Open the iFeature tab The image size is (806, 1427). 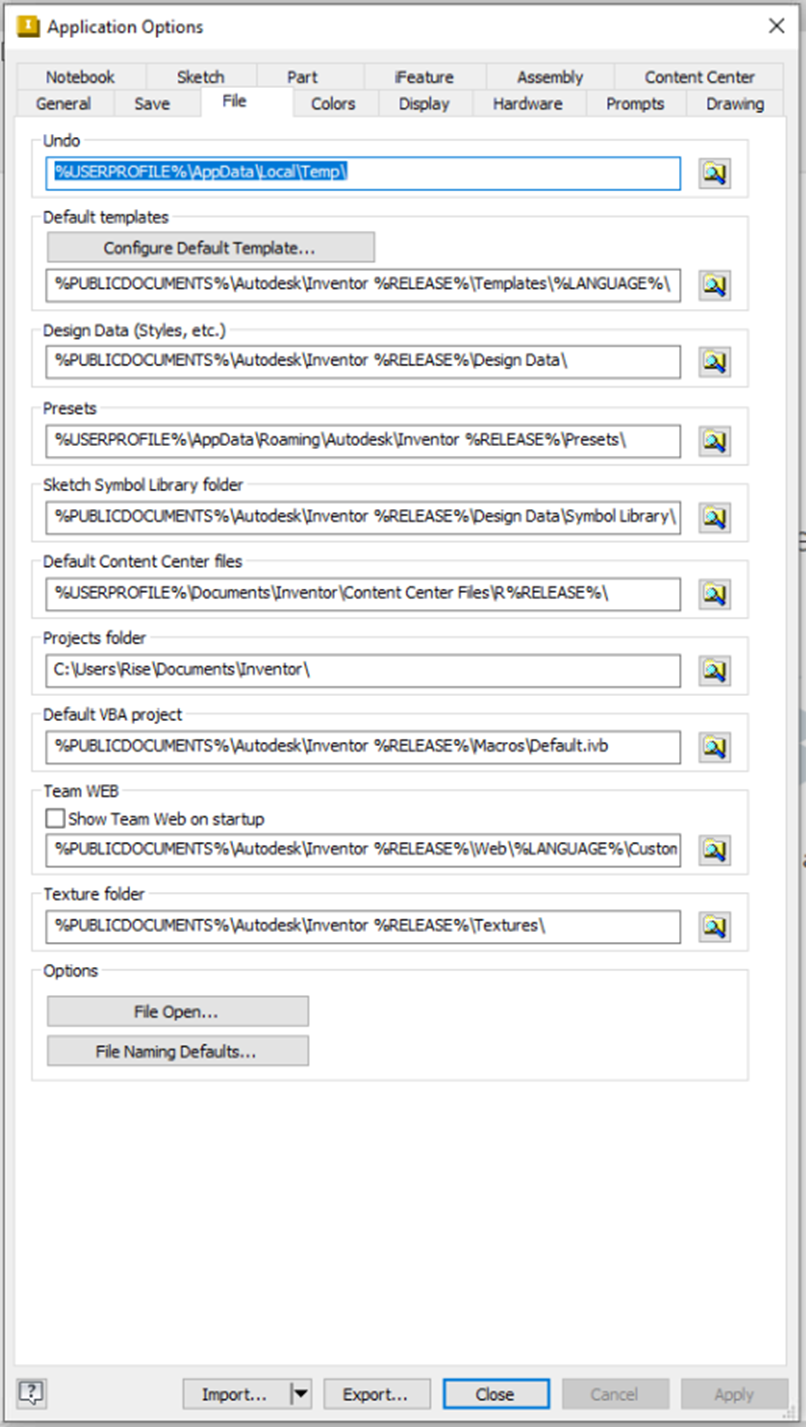tap(424, 77)
